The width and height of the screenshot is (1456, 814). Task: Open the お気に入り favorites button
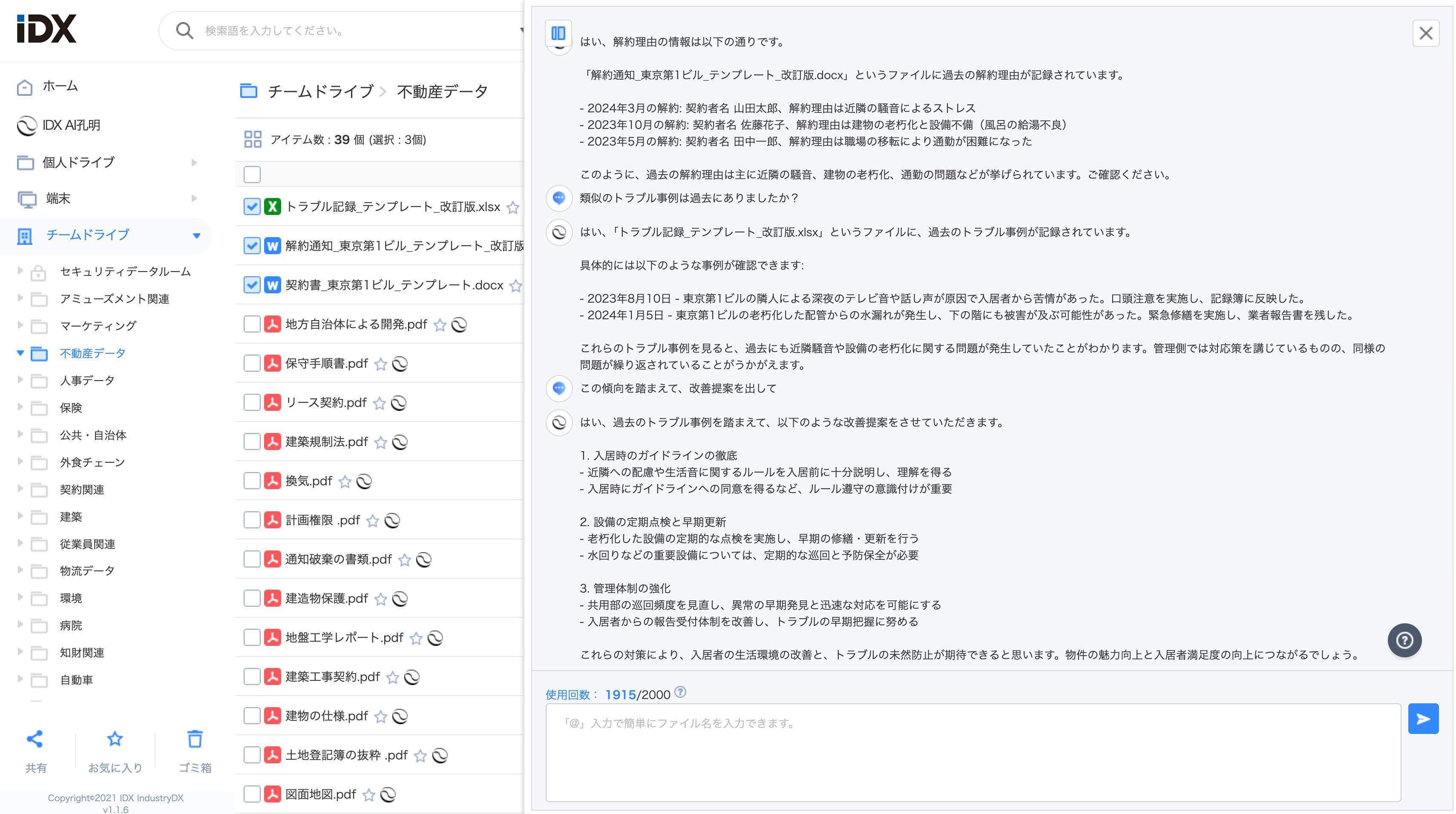coord(115,739)
